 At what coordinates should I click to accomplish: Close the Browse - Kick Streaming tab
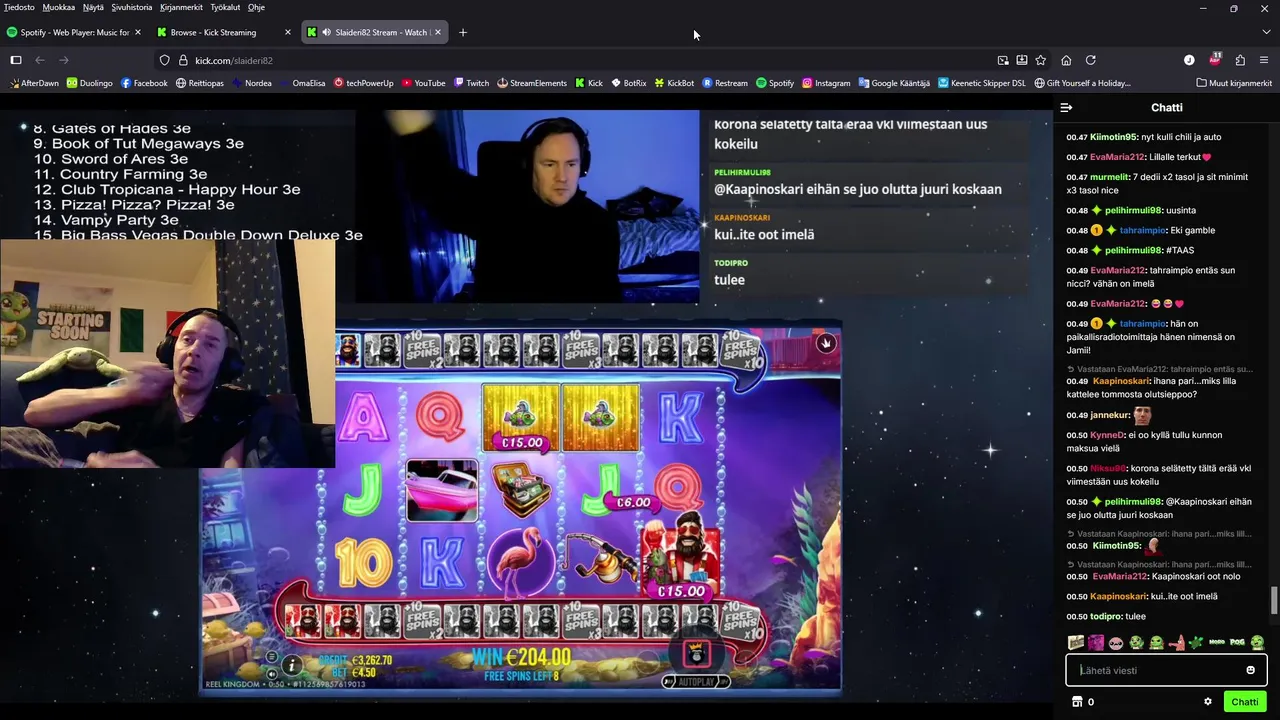click(288, 32)
